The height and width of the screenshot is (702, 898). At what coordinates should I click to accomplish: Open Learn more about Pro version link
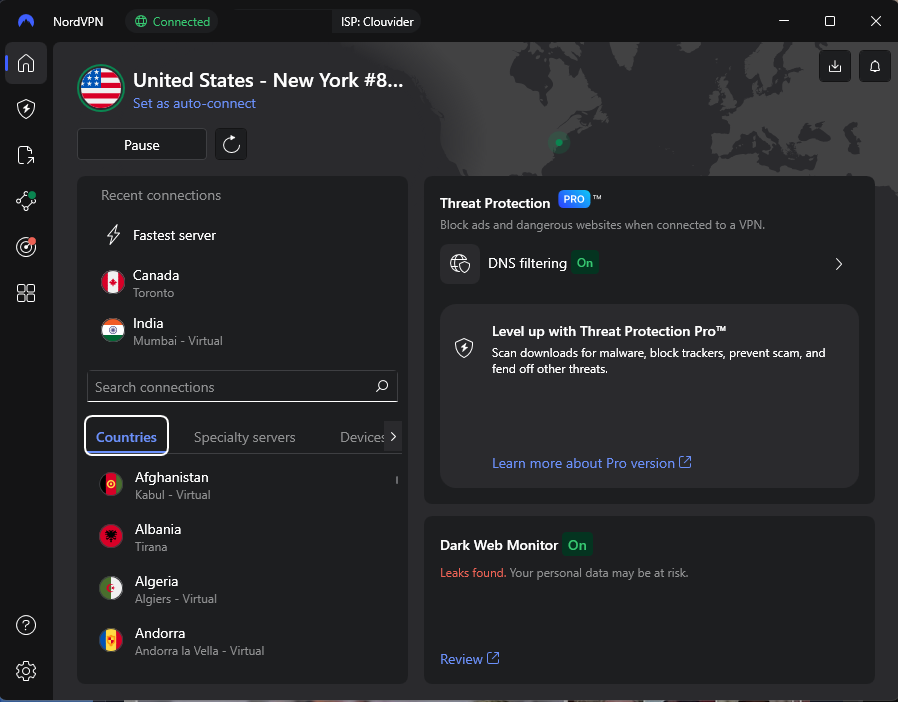tap(591, 463)
